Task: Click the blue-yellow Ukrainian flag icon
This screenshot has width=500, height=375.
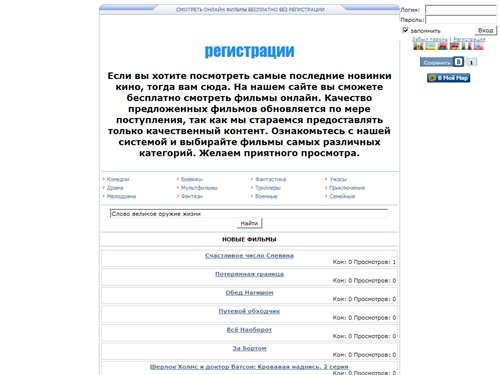Action: click(x=431, y=46)
